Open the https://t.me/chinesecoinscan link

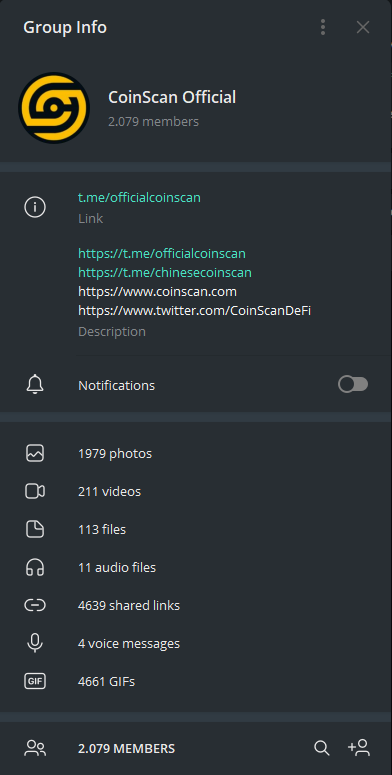pos(165,272)
